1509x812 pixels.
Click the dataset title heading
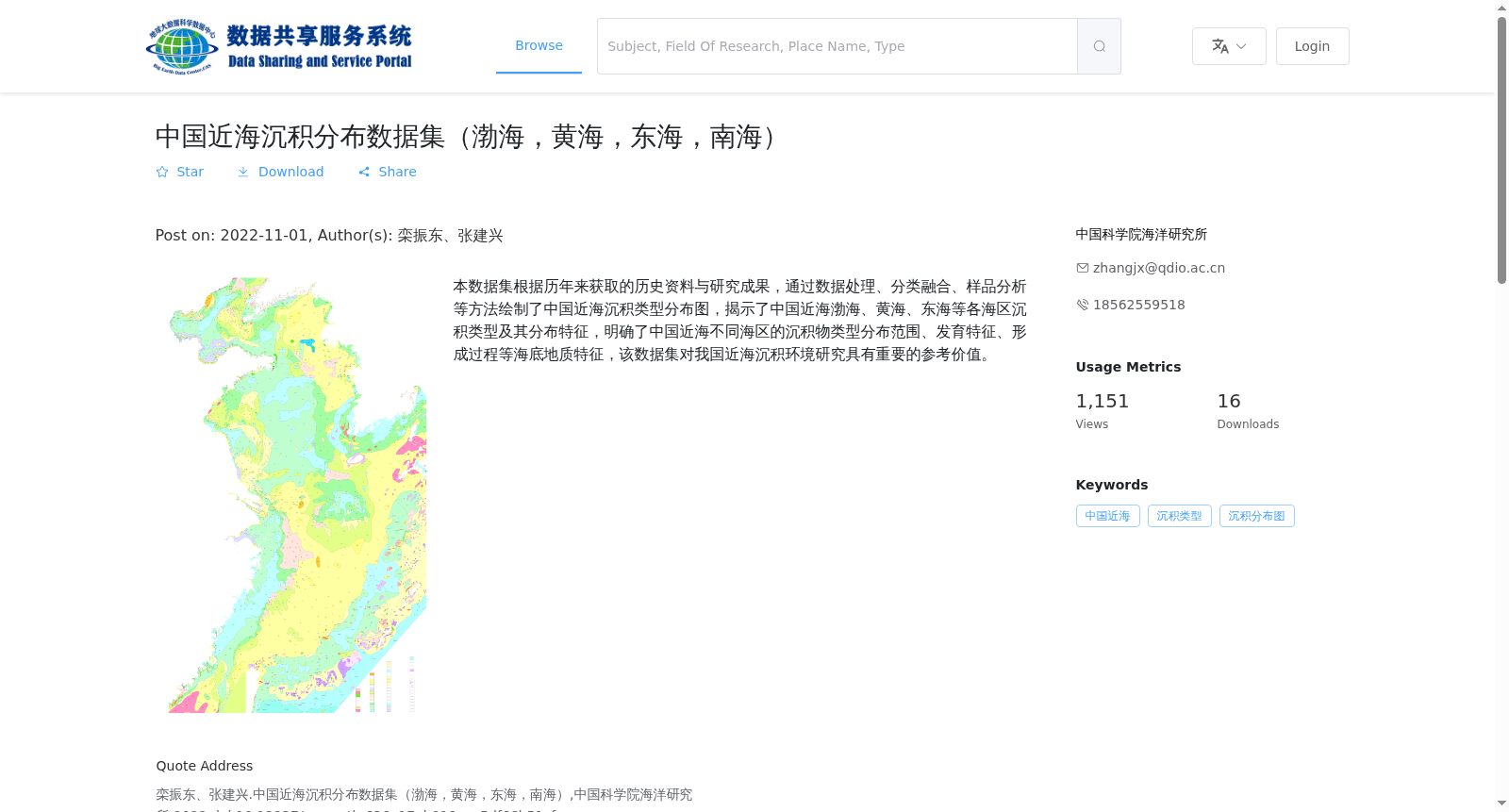pyautogui.click(x=471, y=137)
